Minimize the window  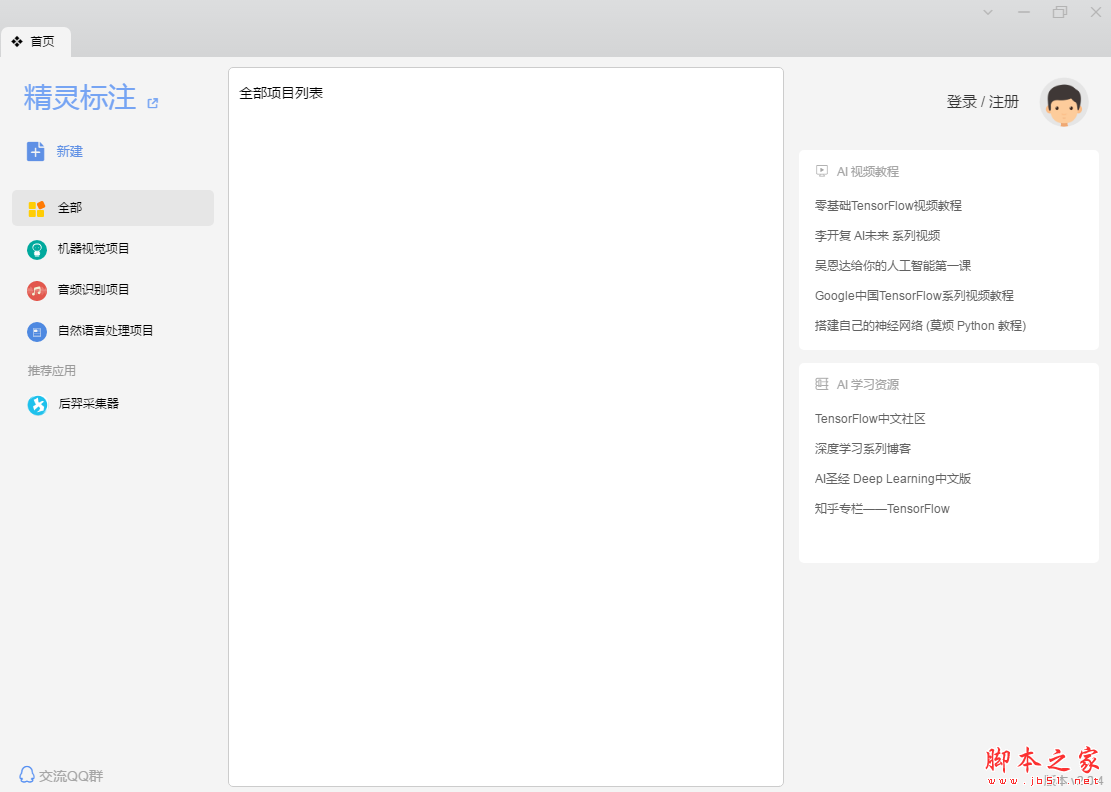click(x=1024, y=12)
